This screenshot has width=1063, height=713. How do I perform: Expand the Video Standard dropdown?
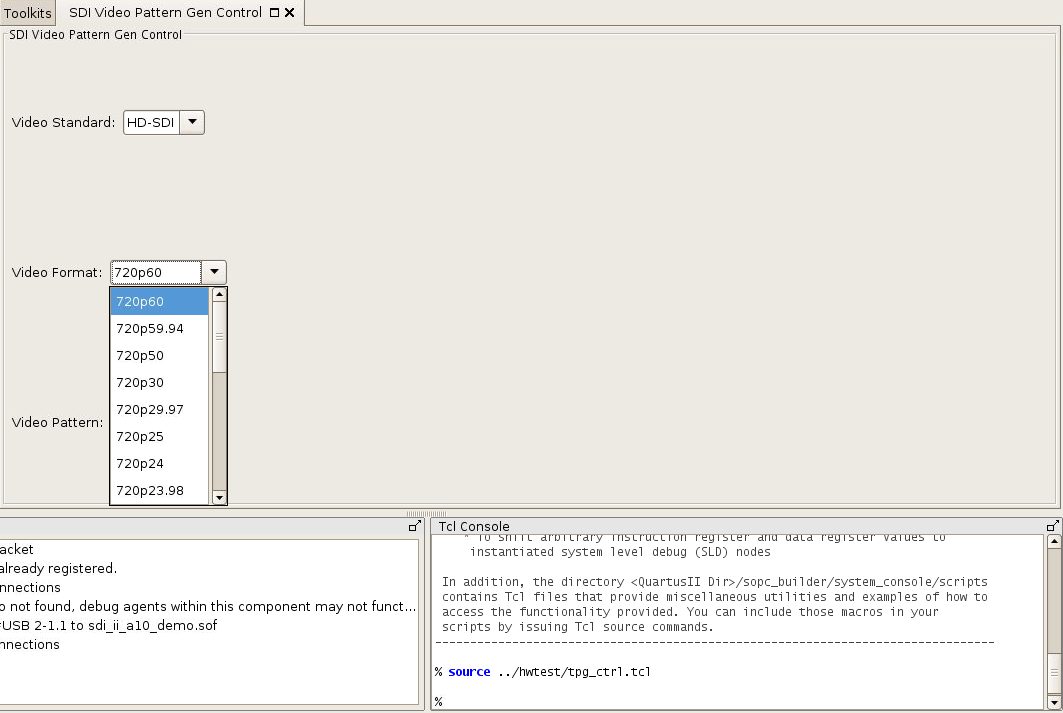click(x=193, y=122)
